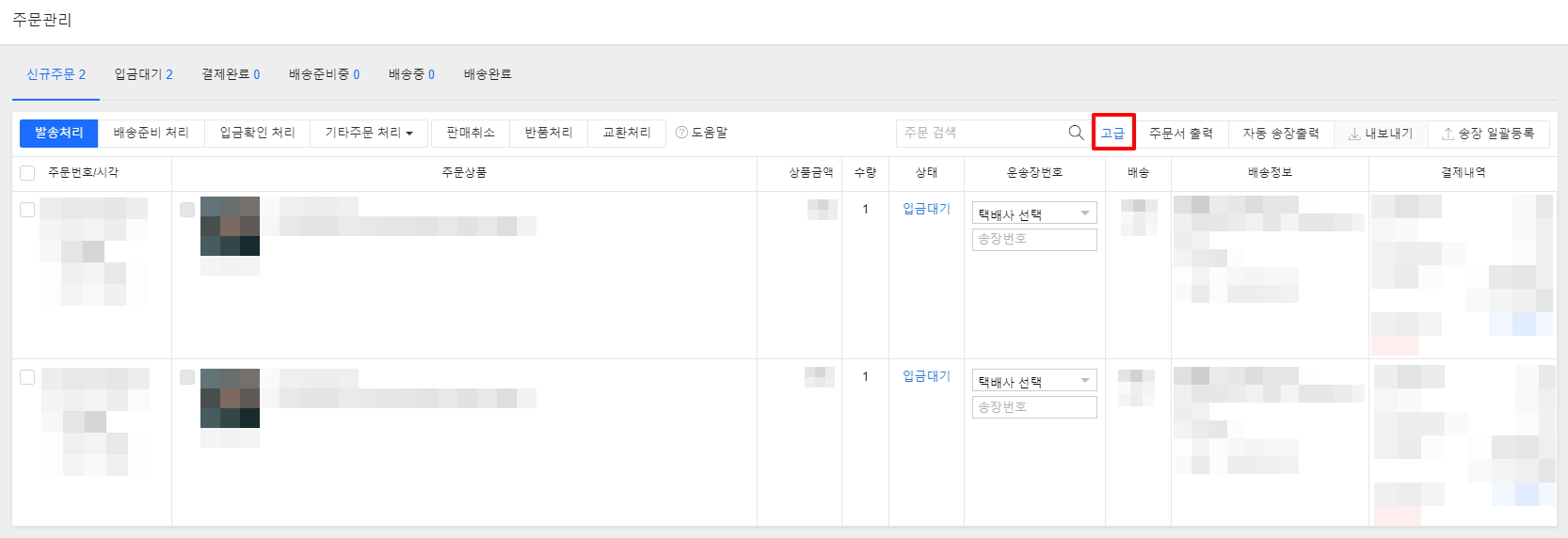
Task: Click into the 주문 검색 field
Action: click(x=979, y=133)
